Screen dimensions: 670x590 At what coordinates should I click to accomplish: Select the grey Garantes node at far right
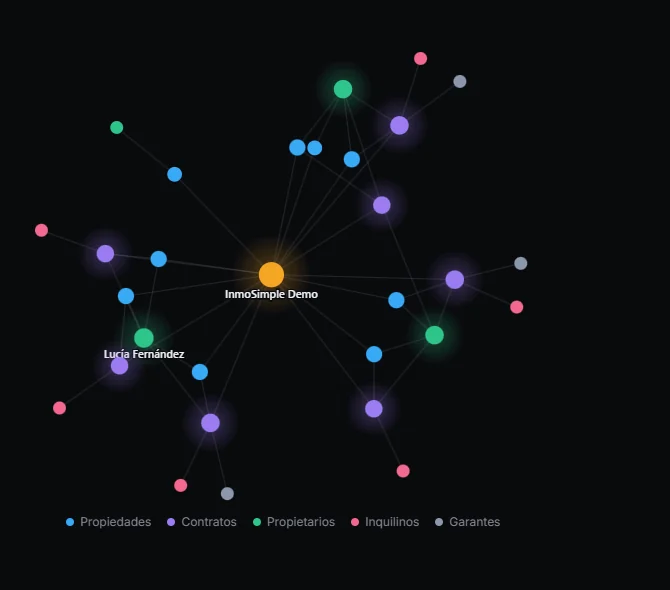coord(520,263)
